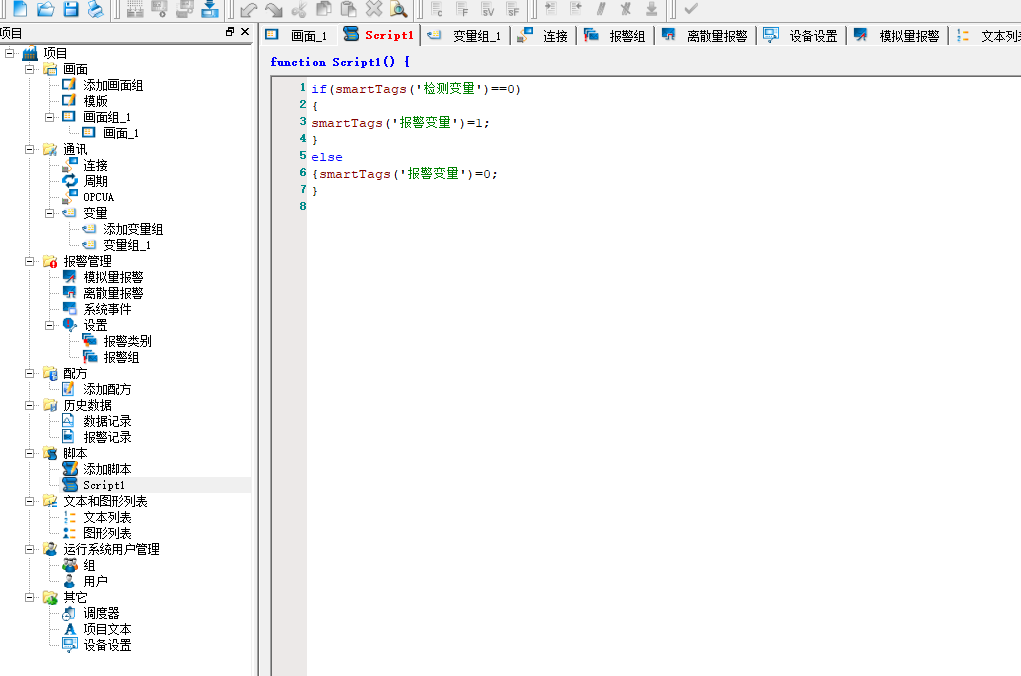Screen dimensions: 1021x676
Task: Float the 项目 panel with restore button
Action: click(x=230, y=31)
